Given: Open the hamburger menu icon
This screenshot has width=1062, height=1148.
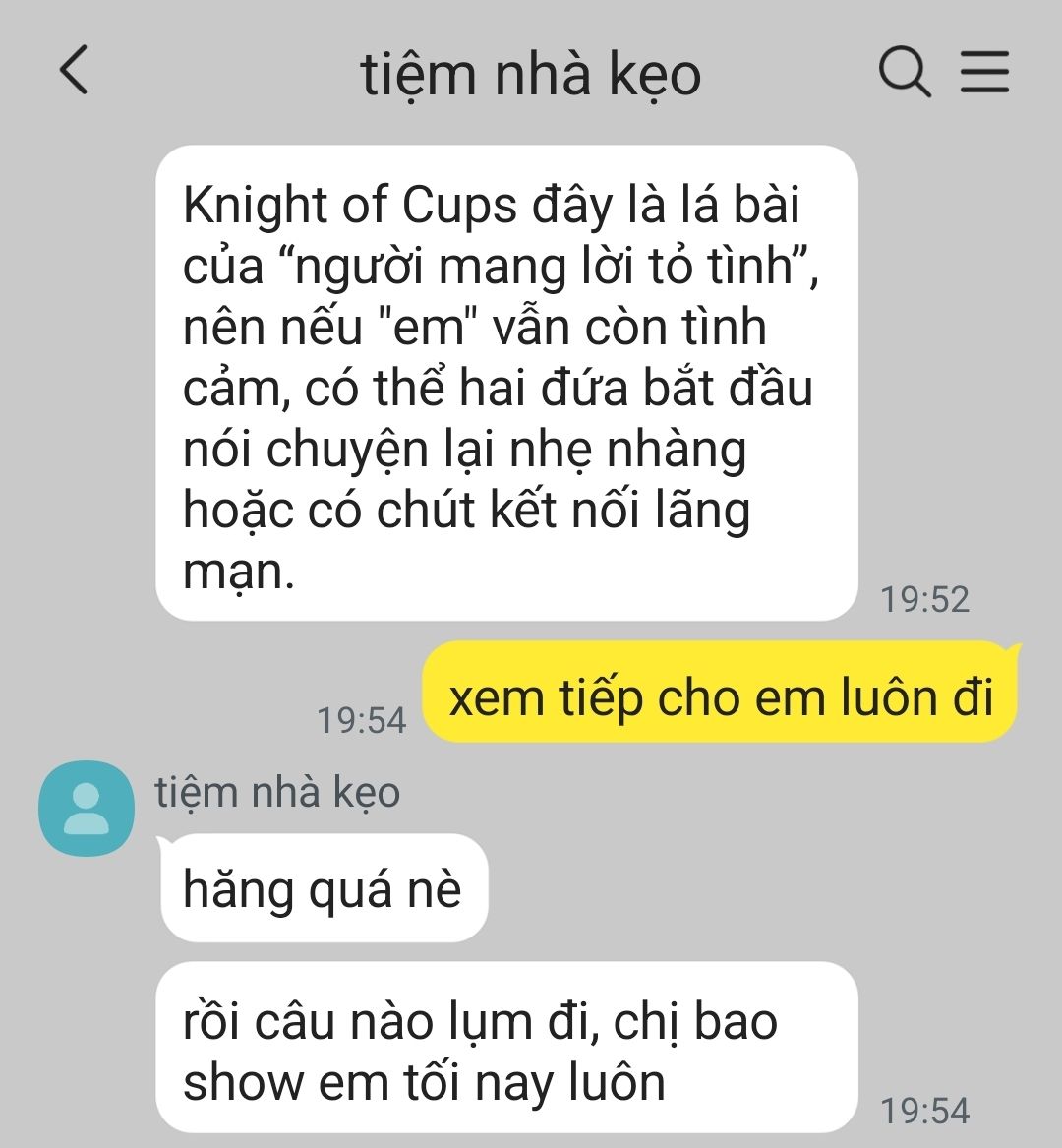Looking at the screenshot, I should click(984, 72).
